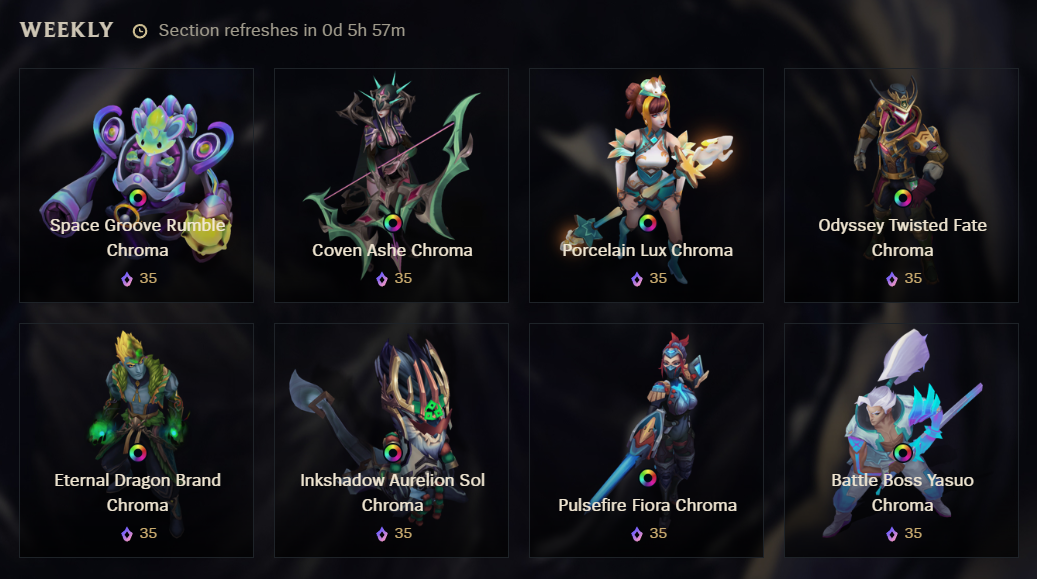Open the Space Groove Rumble Chroma card
The image size is (1037, 579).
tap(136, 185)
